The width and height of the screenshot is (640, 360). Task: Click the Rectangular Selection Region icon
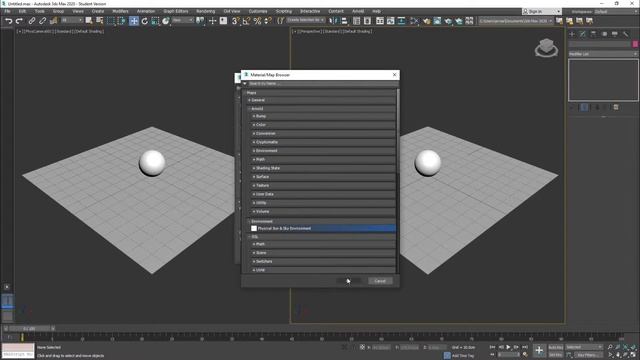[111, 21]
